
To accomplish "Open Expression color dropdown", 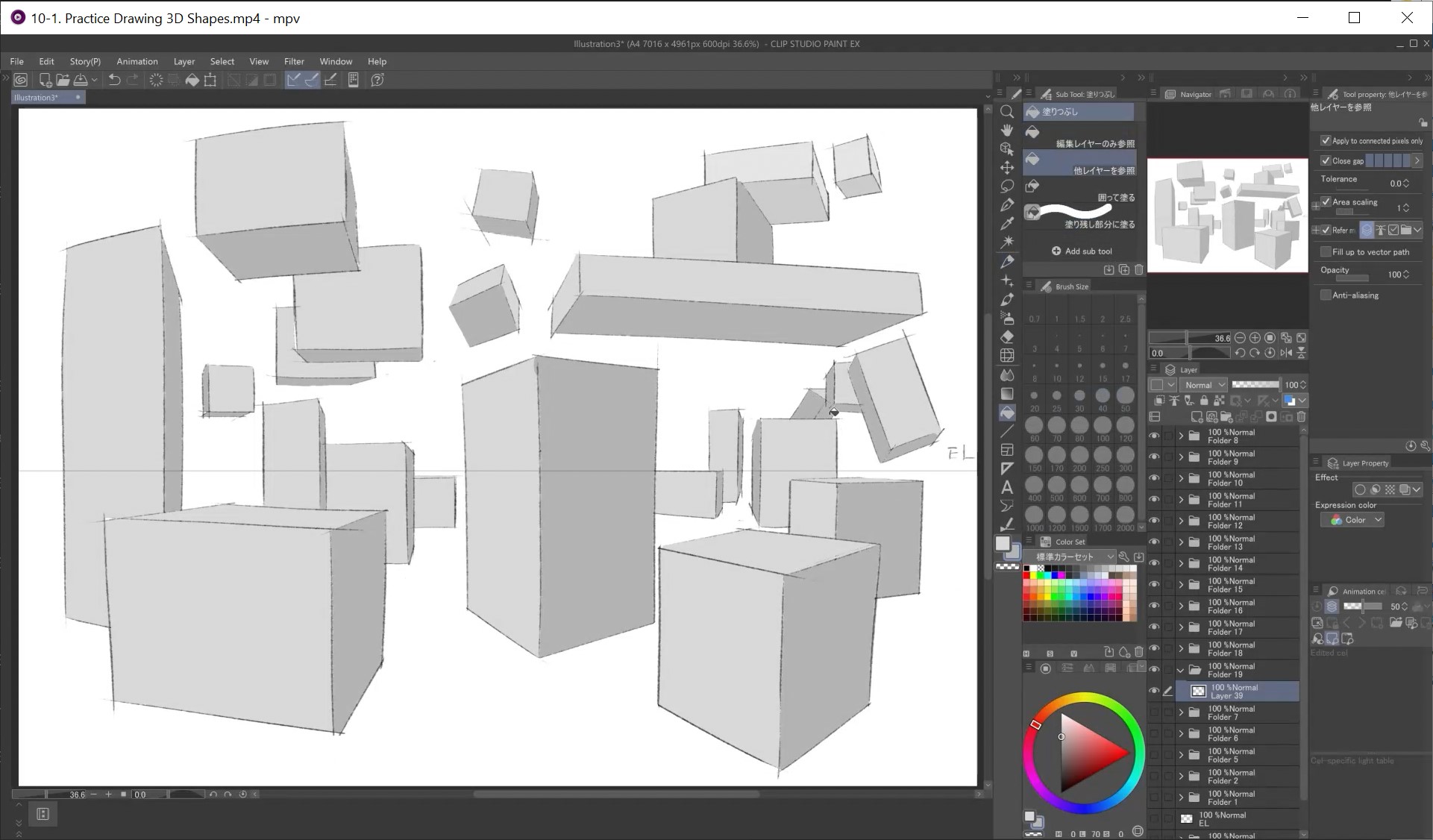I will (1352, 520).
